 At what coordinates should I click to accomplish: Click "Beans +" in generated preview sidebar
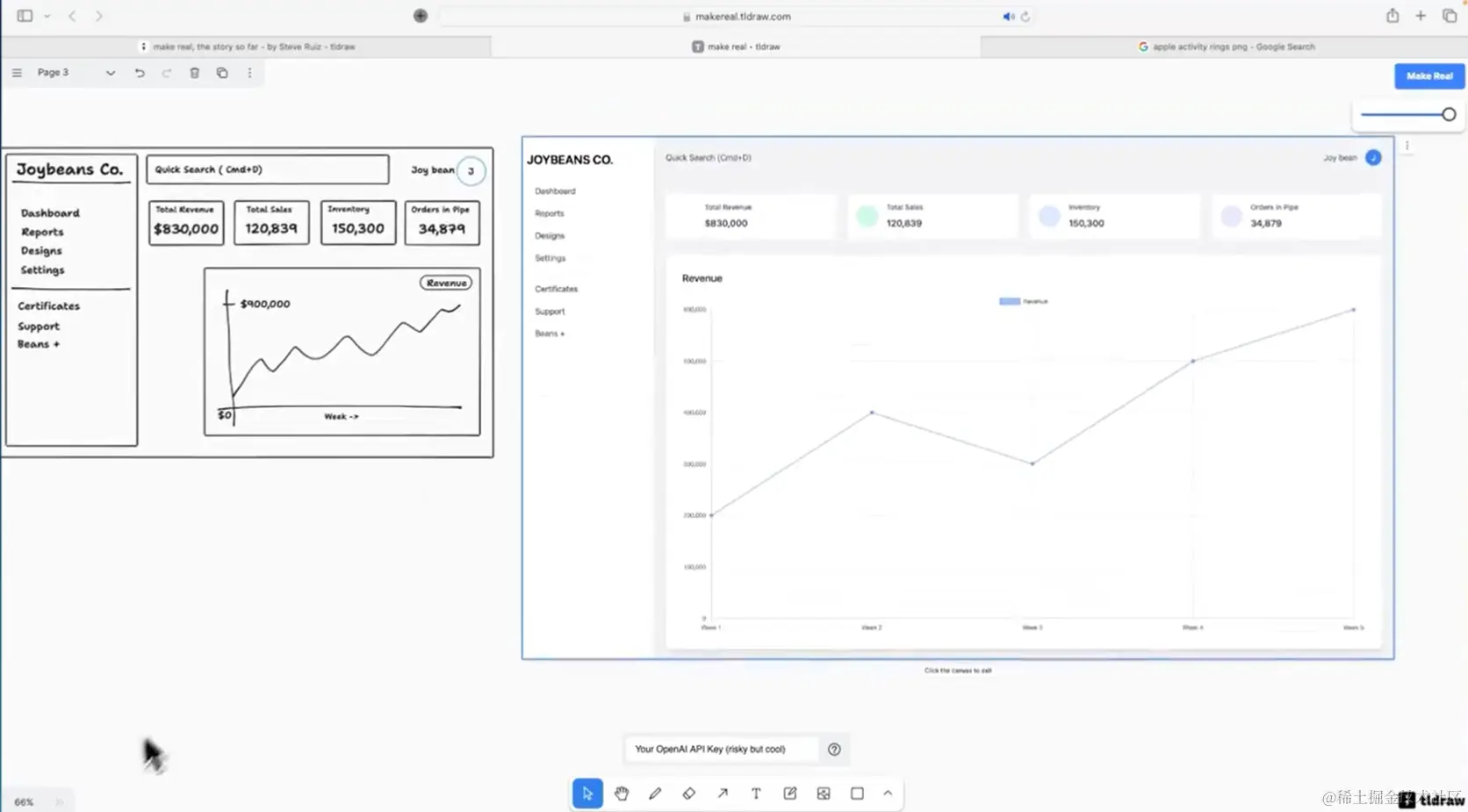click(x=550, y=334)
